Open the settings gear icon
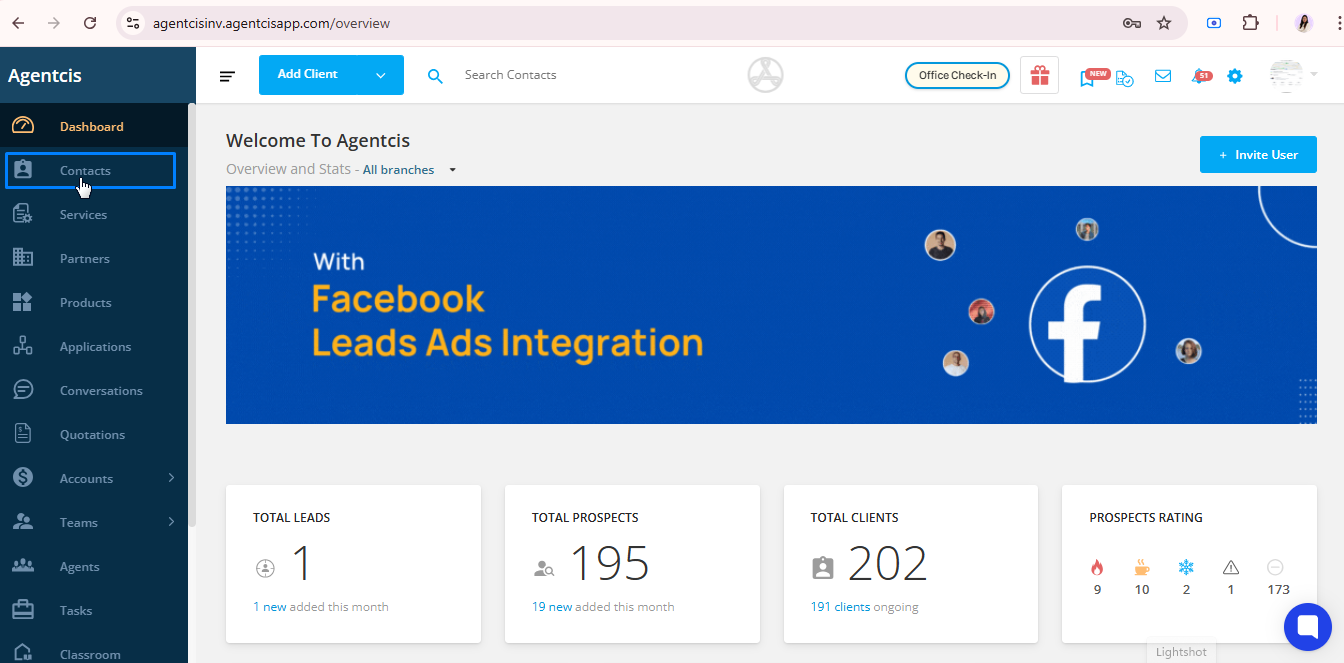 [1235, 76]
